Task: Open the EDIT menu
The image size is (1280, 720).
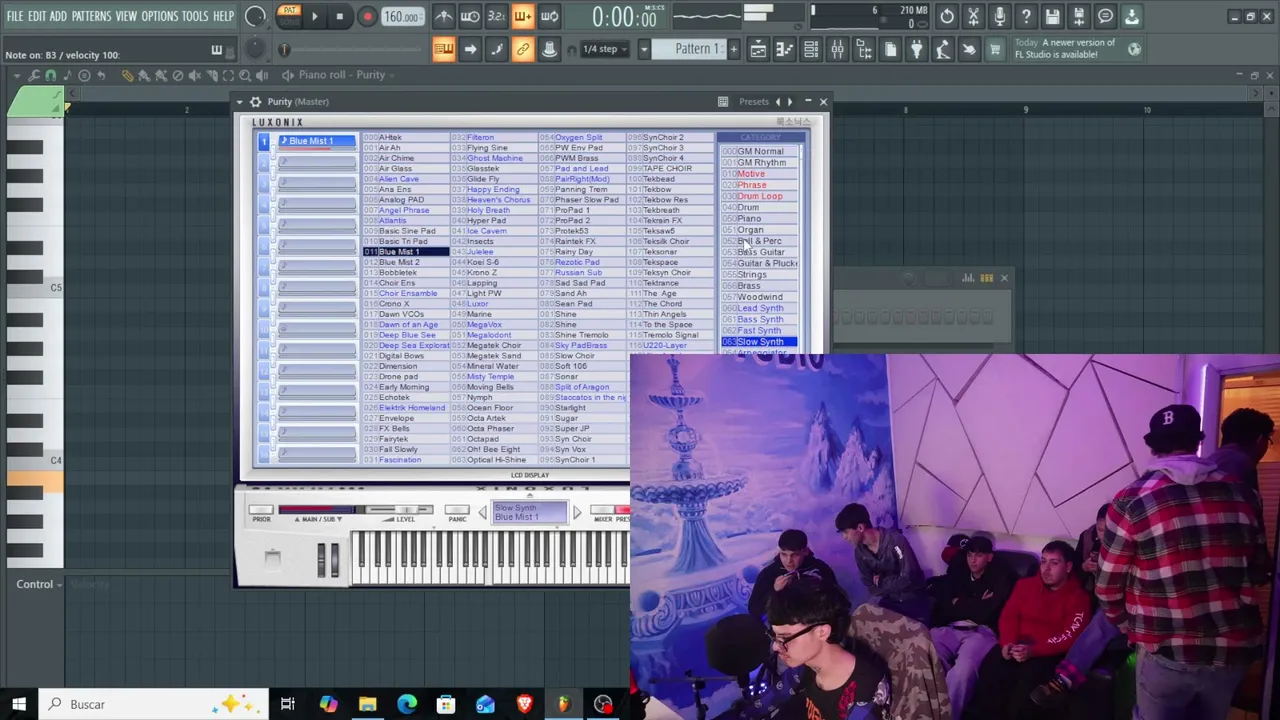Action: click(36, 16)
